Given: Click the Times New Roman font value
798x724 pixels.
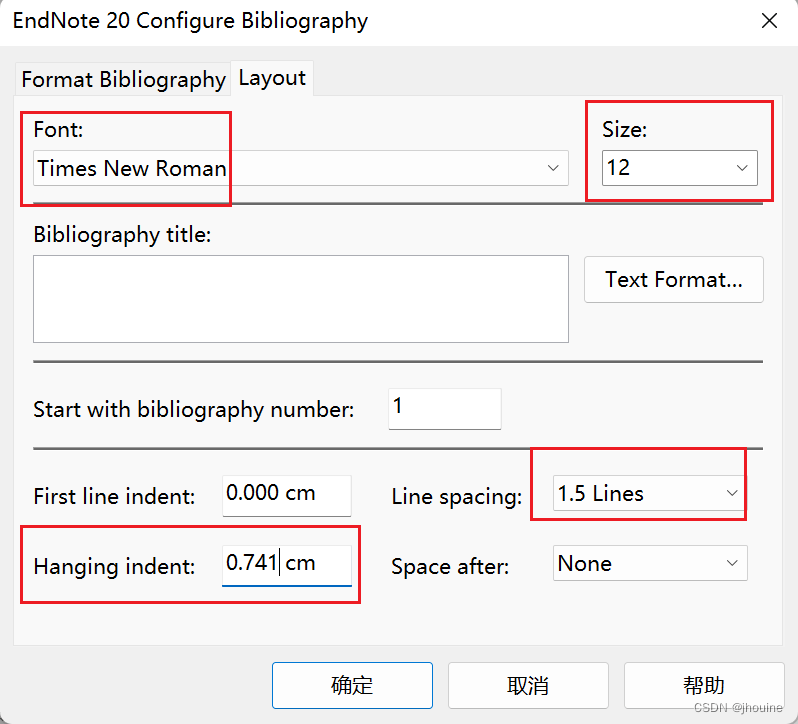Looking at the screenshot, I should click(x=132, y=168).
